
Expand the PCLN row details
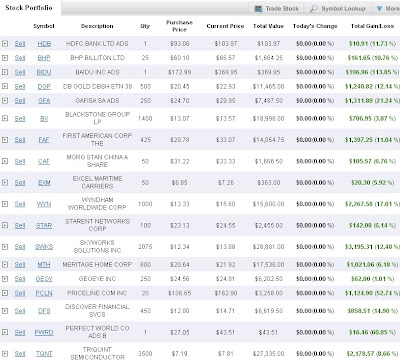[x=5, y=293]
